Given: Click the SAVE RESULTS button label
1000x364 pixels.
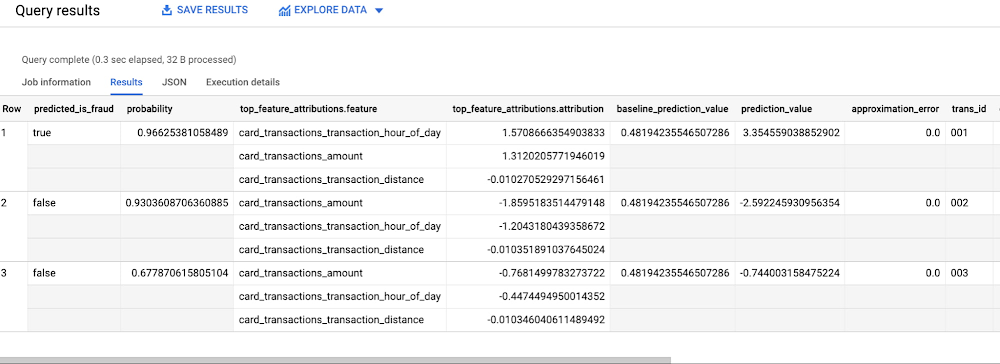Looking at the screenshot, I should coord(212,10).
